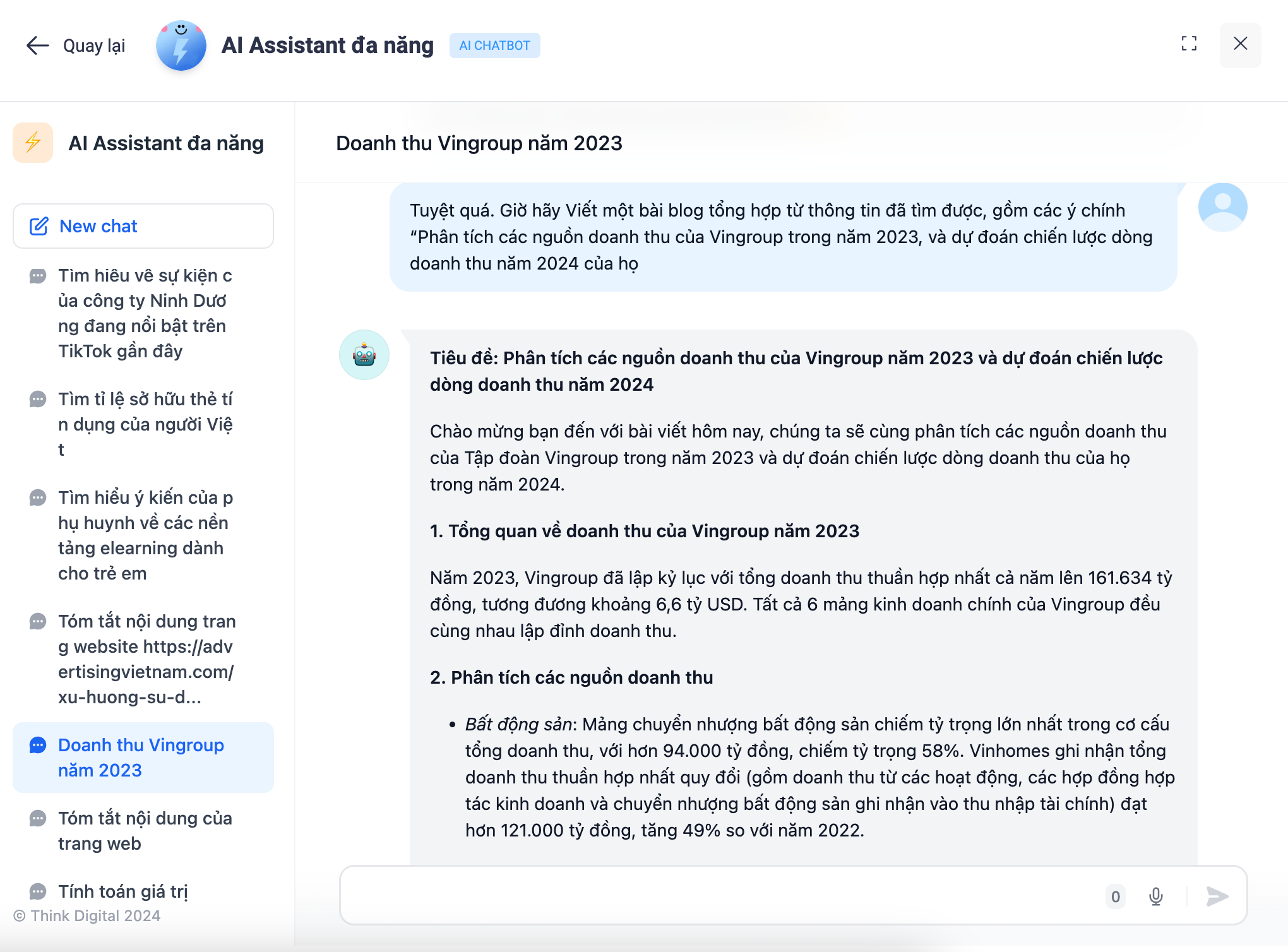Click the blue lightning AI Assistant logo
This screenshot has width=1288, height=952.
(x=181, y=45)
